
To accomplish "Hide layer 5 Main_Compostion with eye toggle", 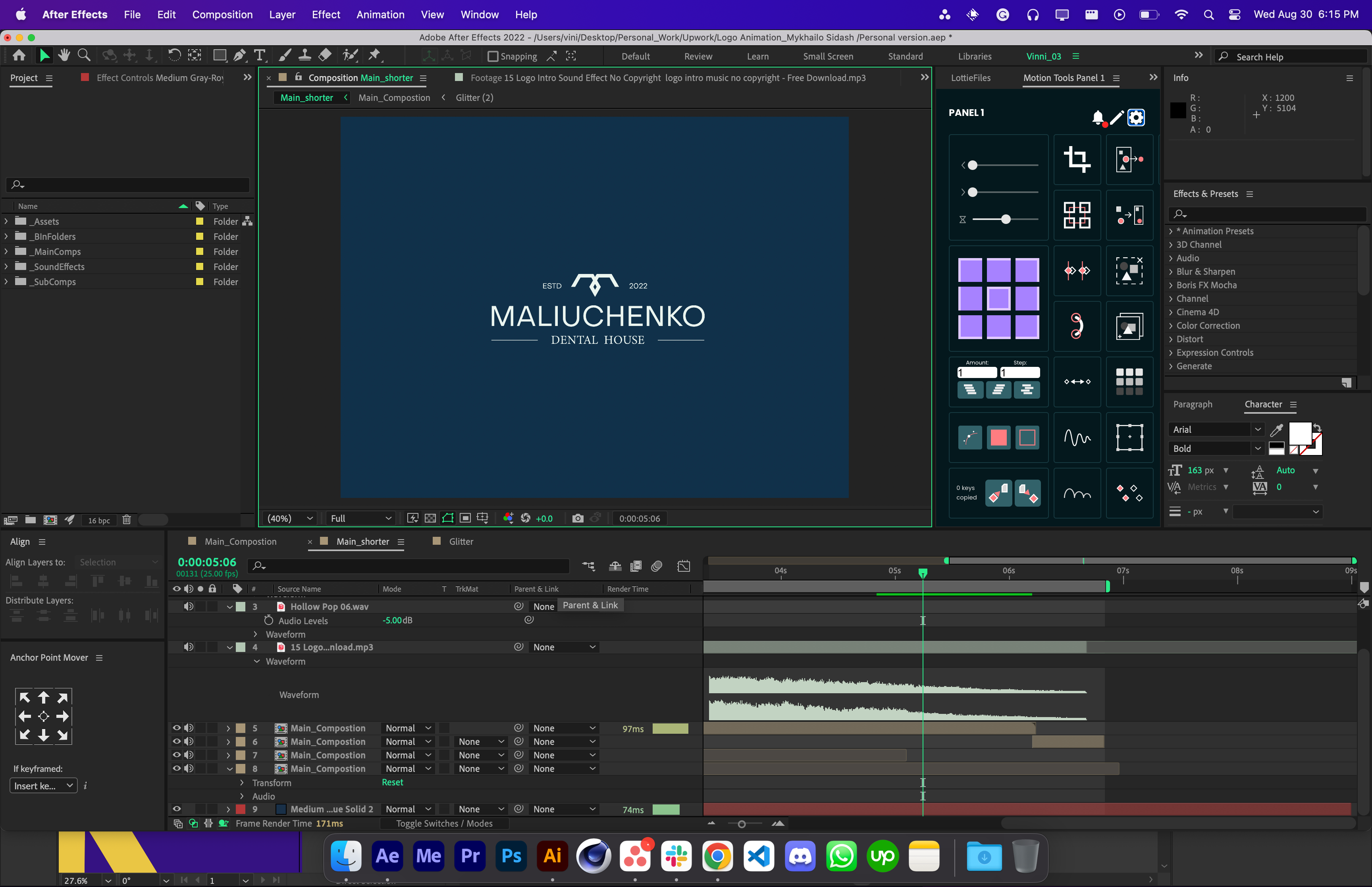I will pos(177,728).
